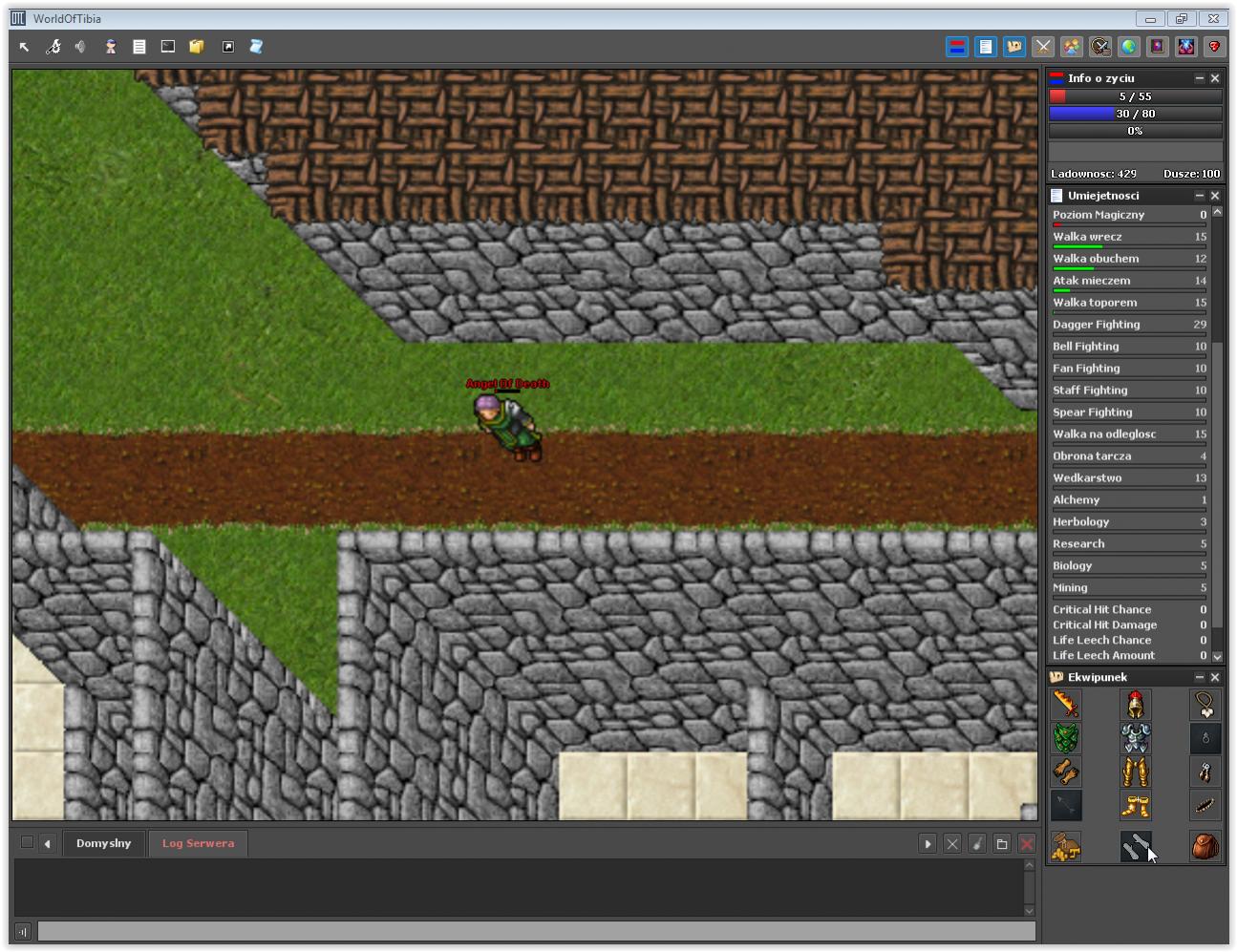Select the red-plumed helmet slot

1136,706
